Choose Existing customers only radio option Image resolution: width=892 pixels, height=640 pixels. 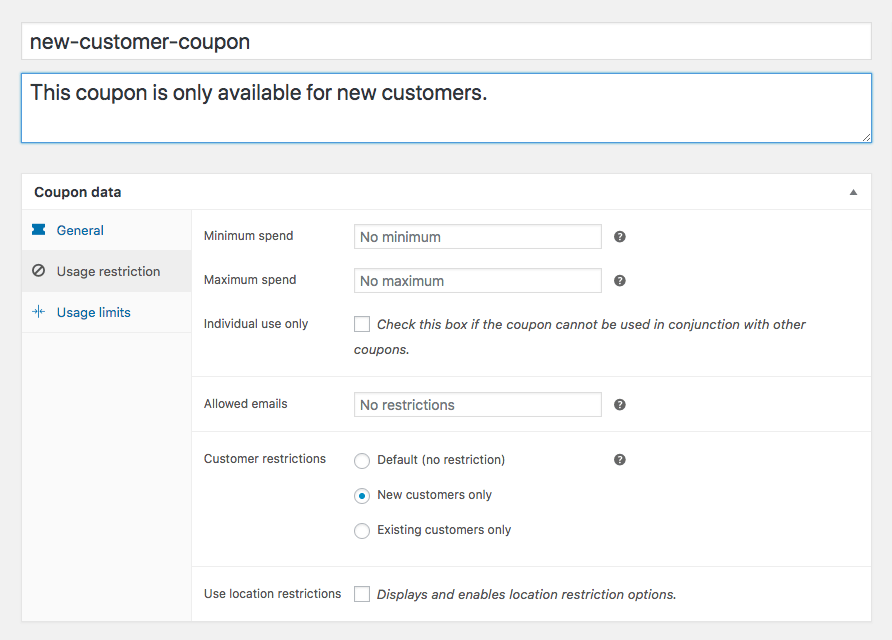pos(362,531)
